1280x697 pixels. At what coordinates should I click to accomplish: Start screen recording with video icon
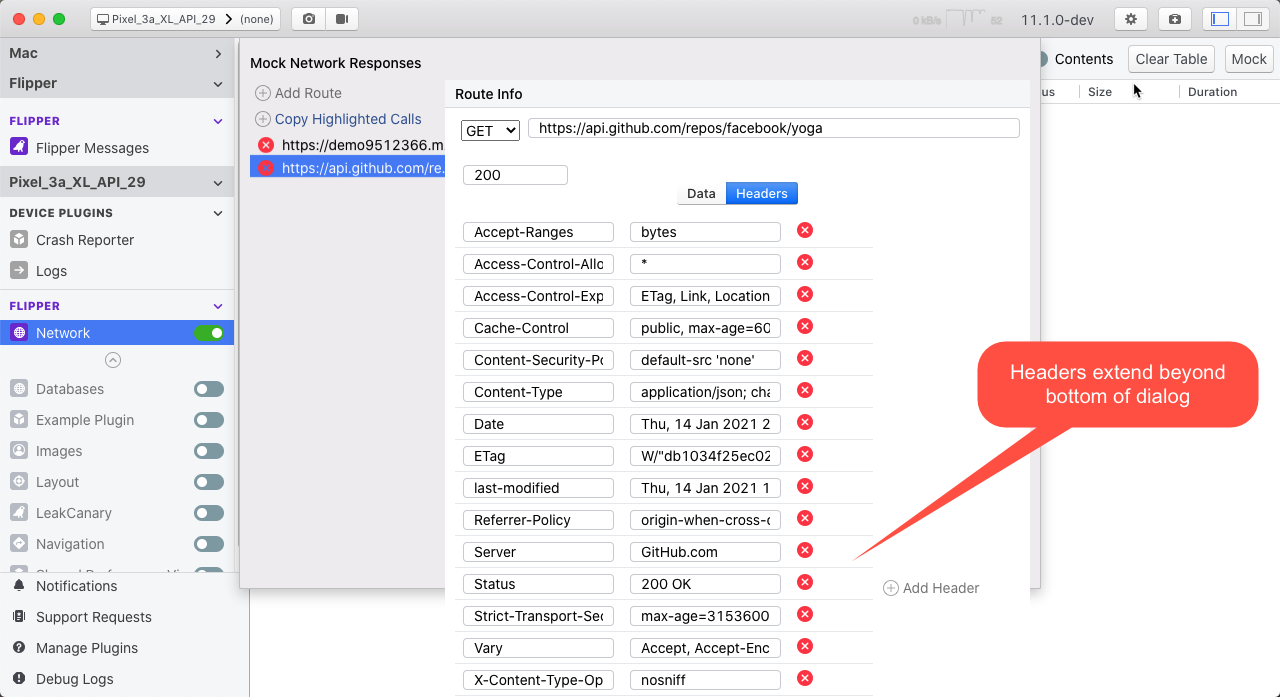[342, 19]
